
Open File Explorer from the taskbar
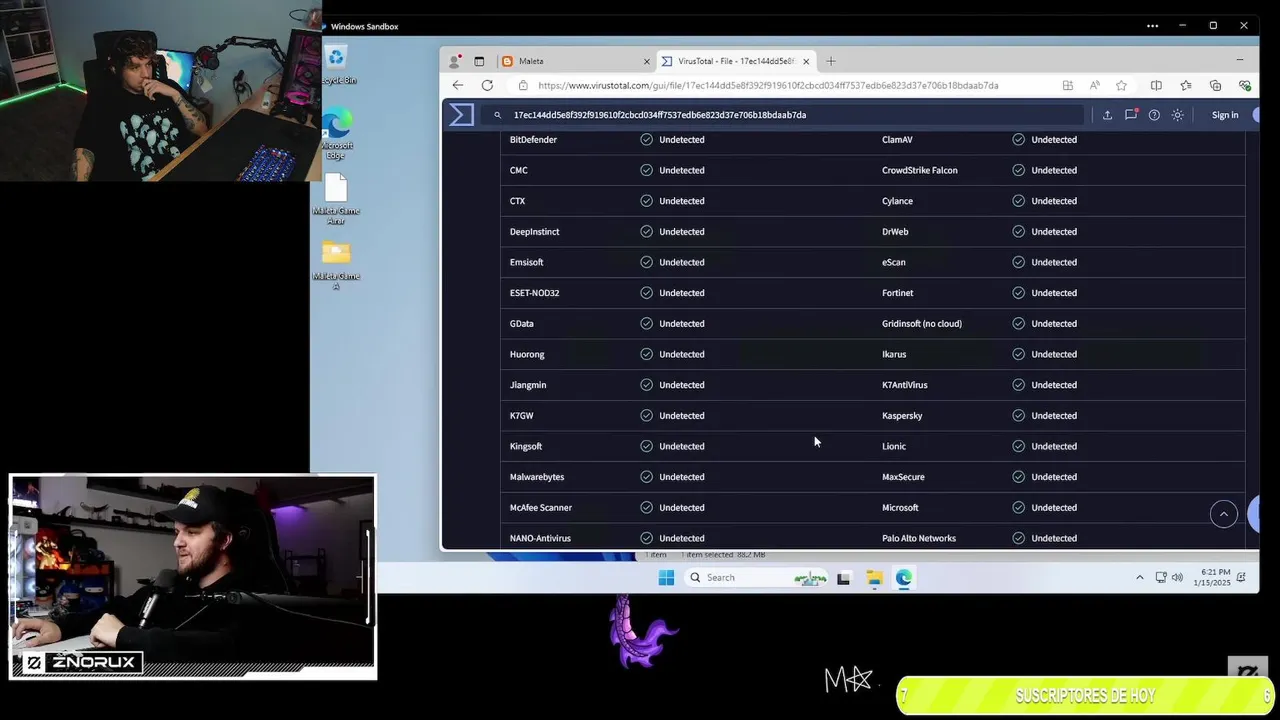click(x=874, y=578)
